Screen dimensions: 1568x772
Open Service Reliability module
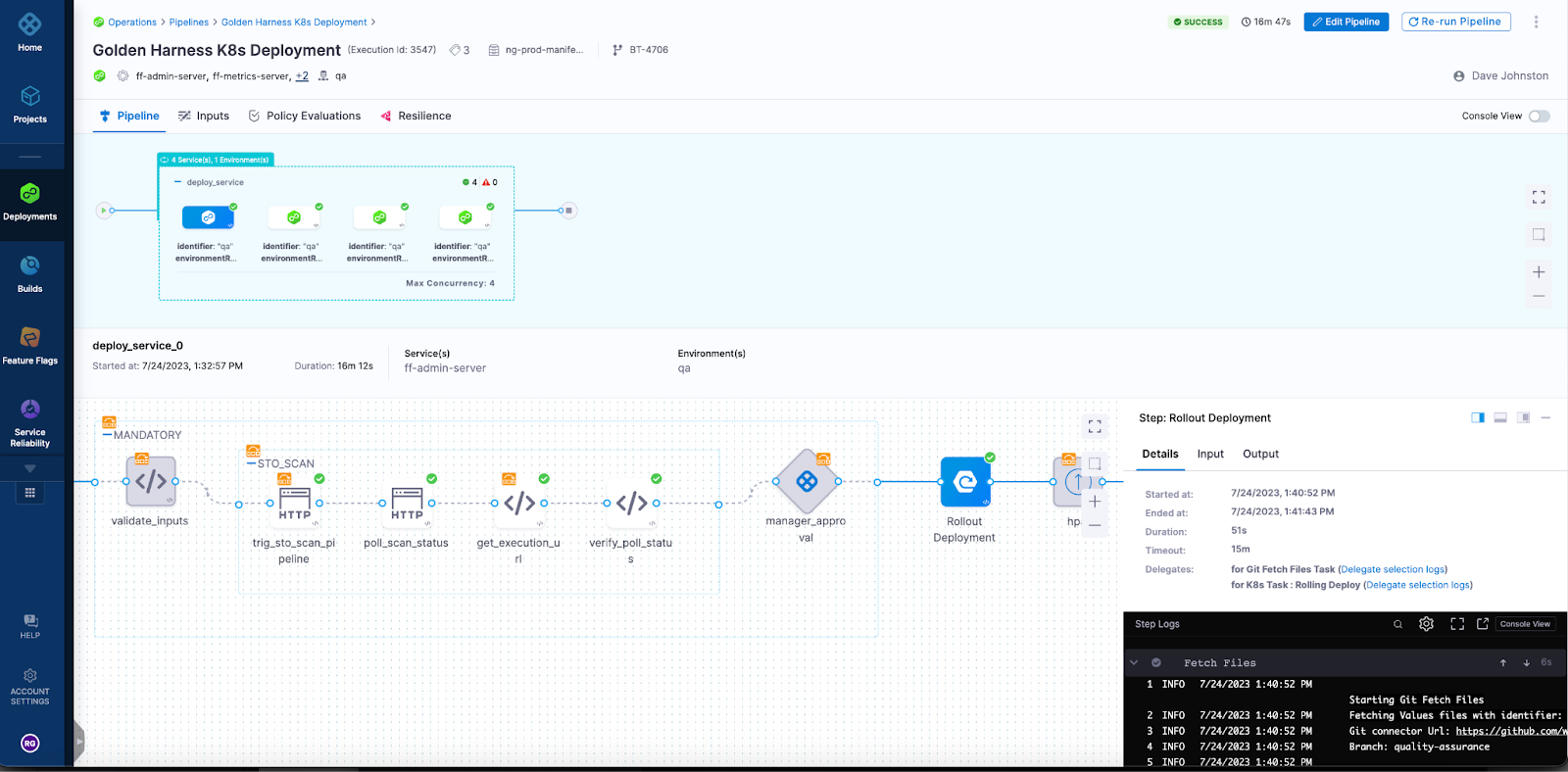tap(29, 422)
